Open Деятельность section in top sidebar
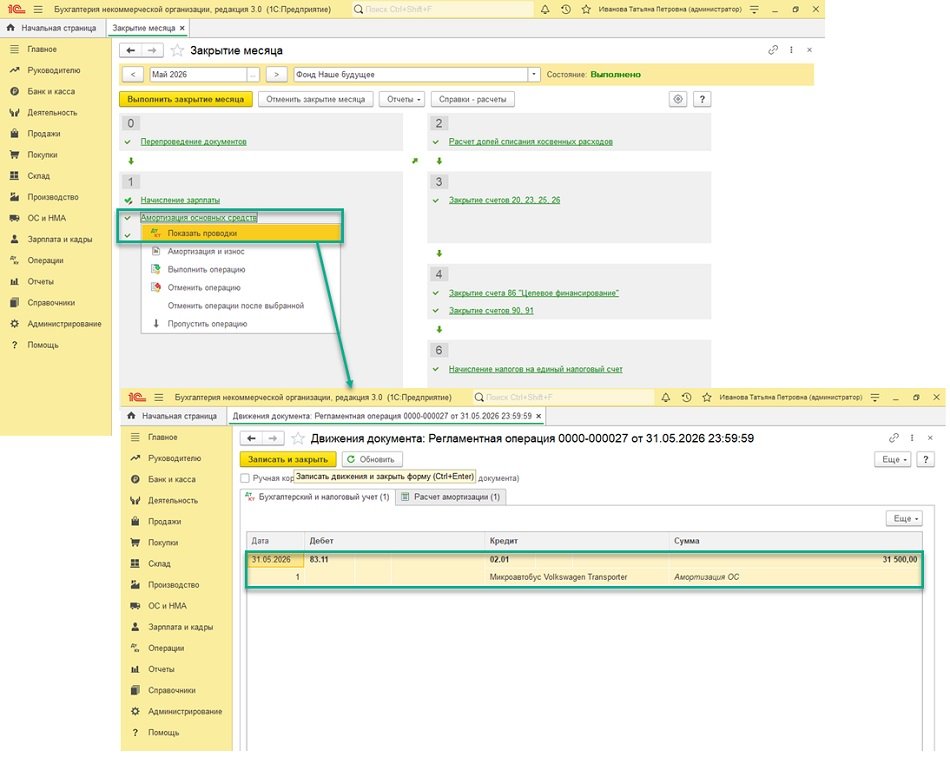 coord(52,113)
